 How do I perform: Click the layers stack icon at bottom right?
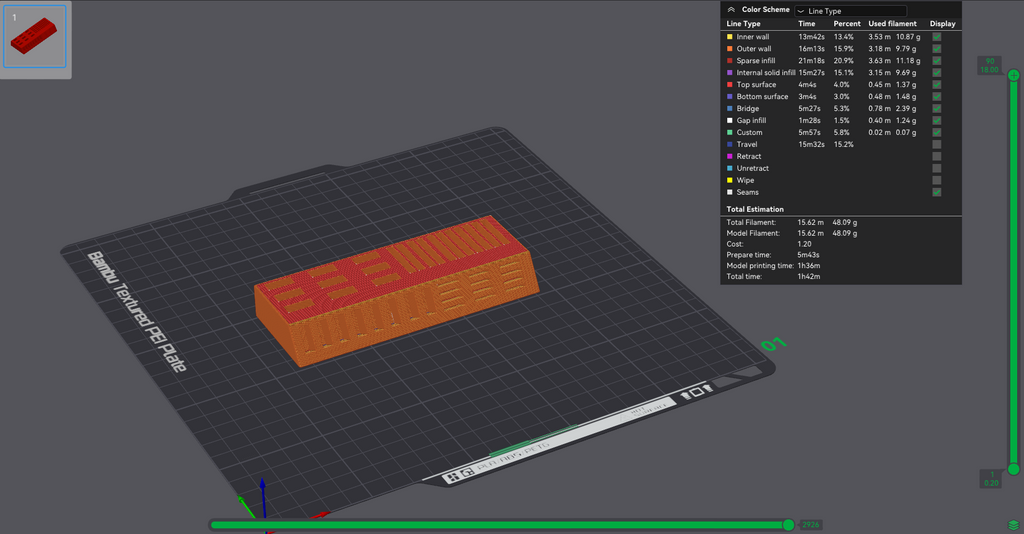coord(1014,525)
